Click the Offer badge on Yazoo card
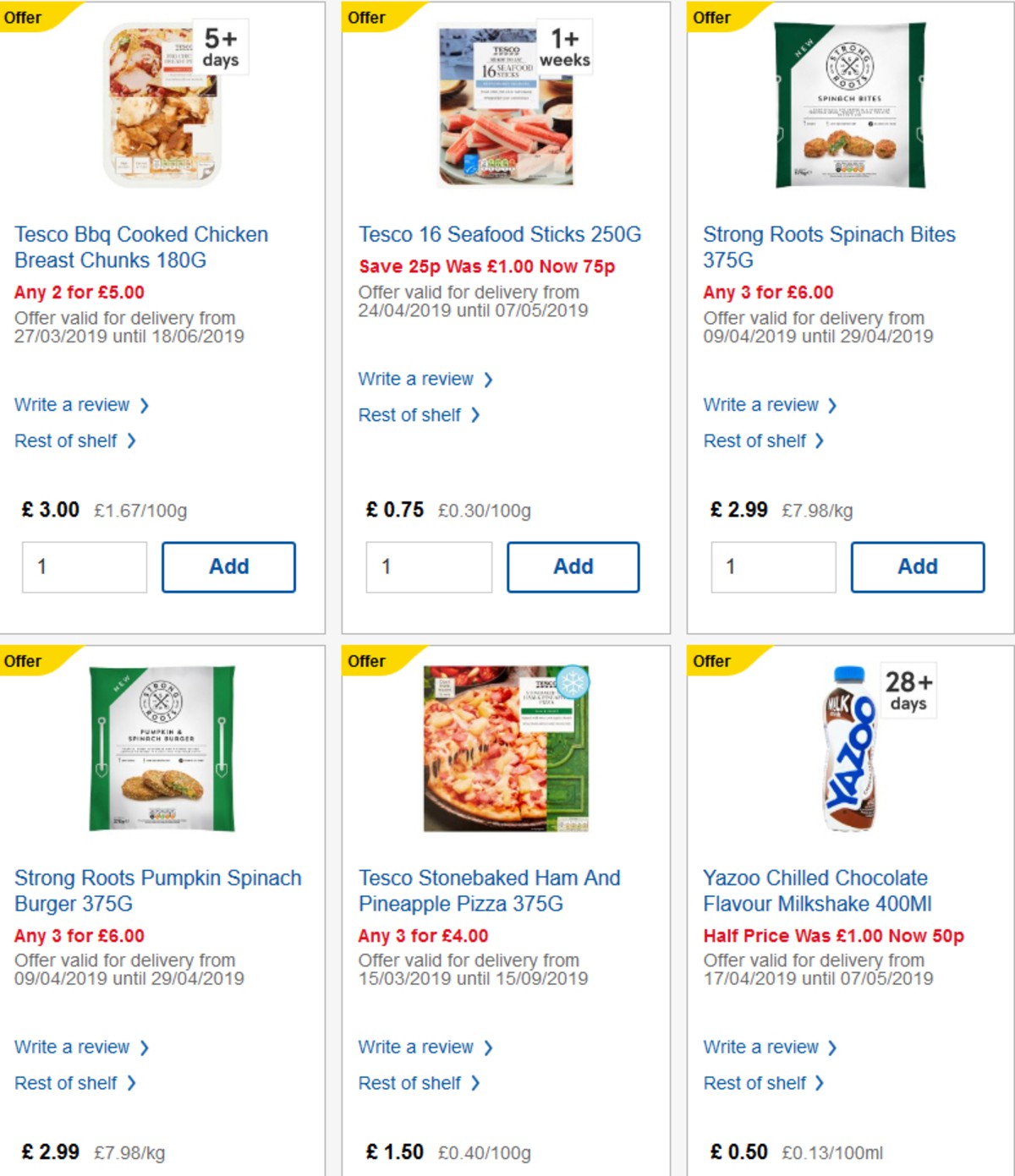 [711, 661]
